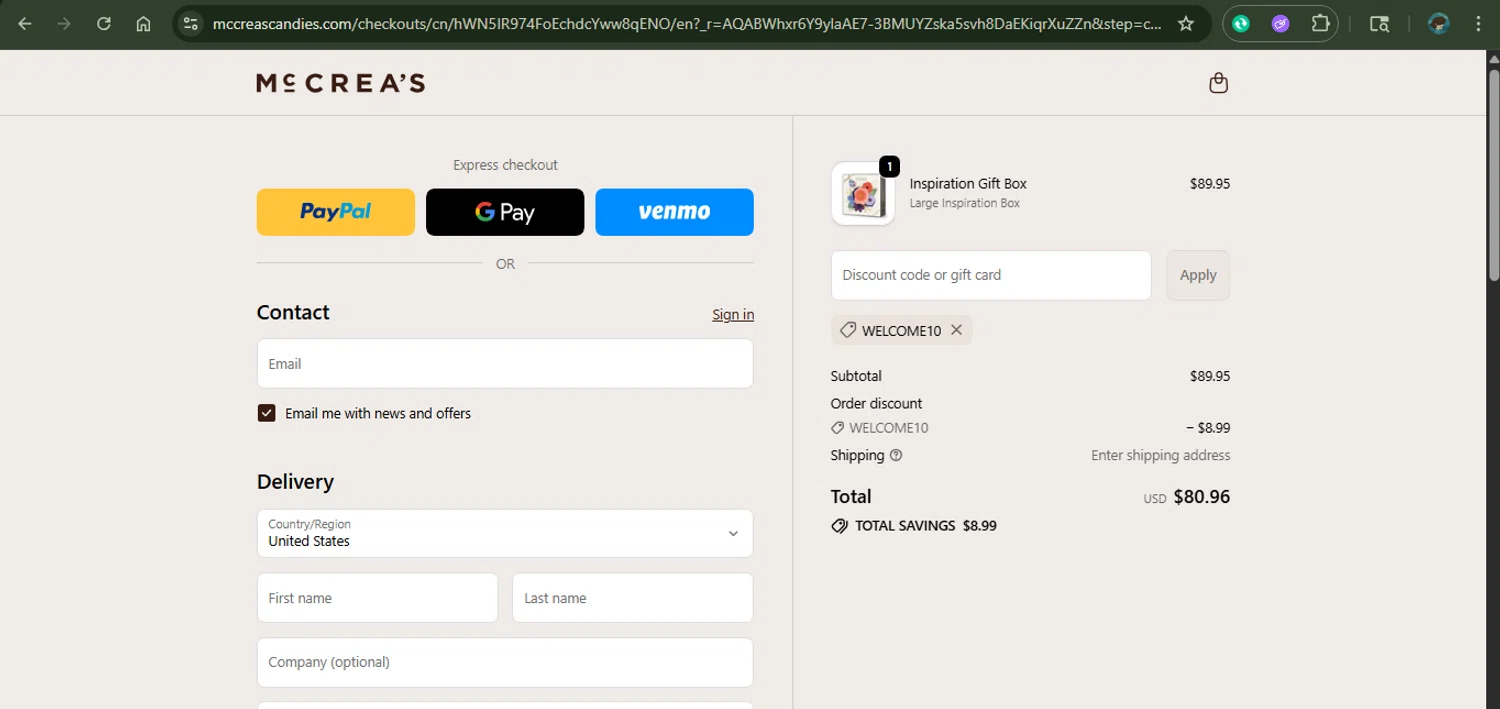Screen dimensions: 1500x709
Task: Open the browser profile avatar
Action: click(x=1439, y=24)
